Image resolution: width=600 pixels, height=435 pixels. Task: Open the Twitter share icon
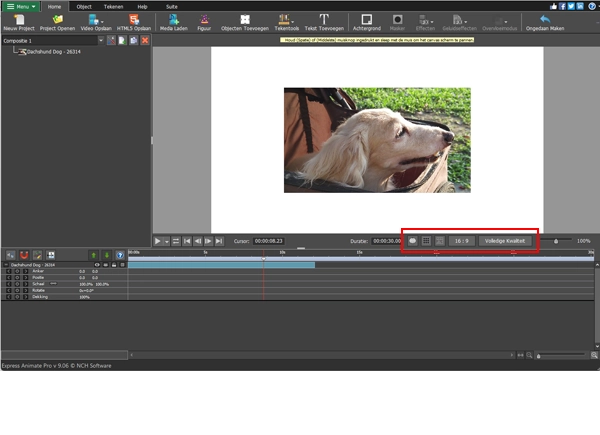[x=571, y=6]
